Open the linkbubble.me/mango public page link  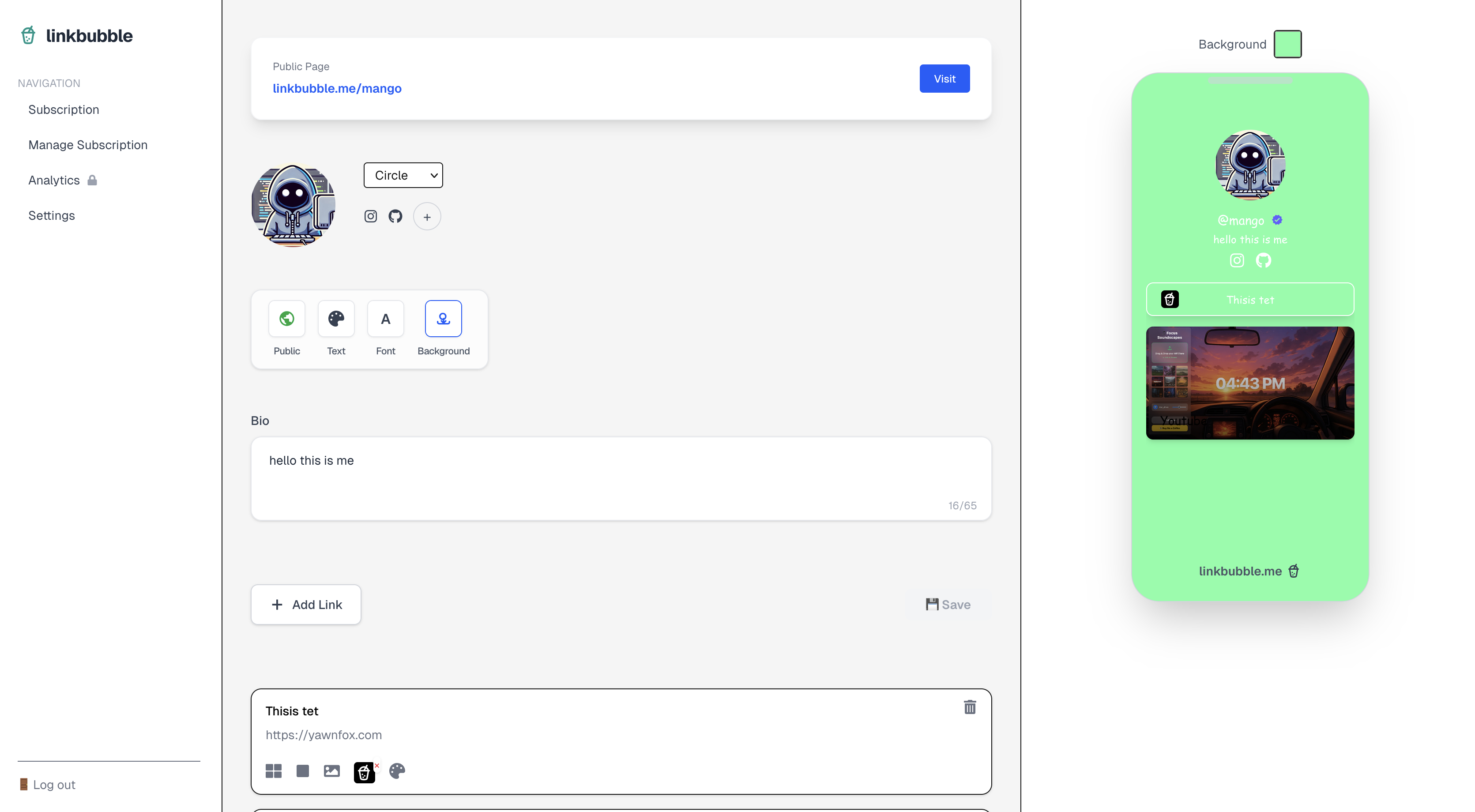pyautogui.click(x=337, y=88)
